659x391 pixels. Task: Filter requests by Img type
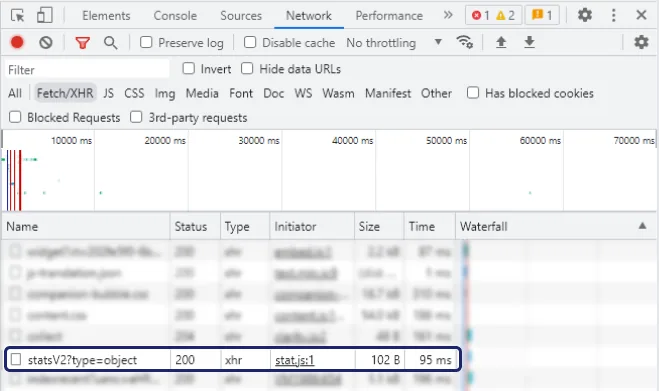tap(165, 93)
